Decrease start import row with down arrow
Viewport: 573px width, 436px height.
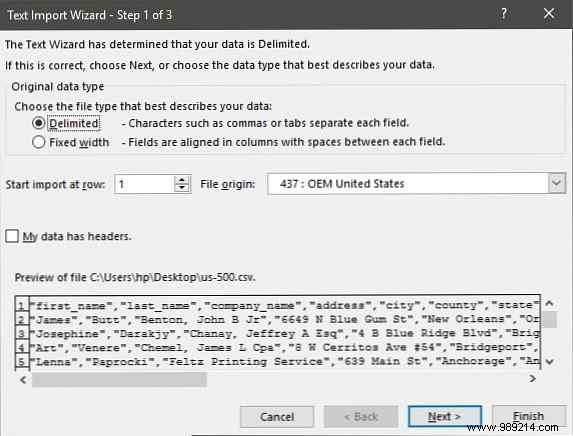(182, 188)
